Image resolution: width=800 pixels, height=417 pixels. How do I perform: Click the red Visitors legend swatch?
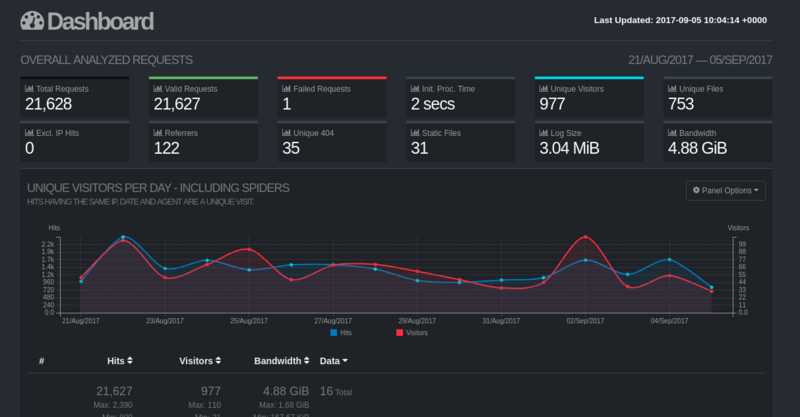pos(399,332)
